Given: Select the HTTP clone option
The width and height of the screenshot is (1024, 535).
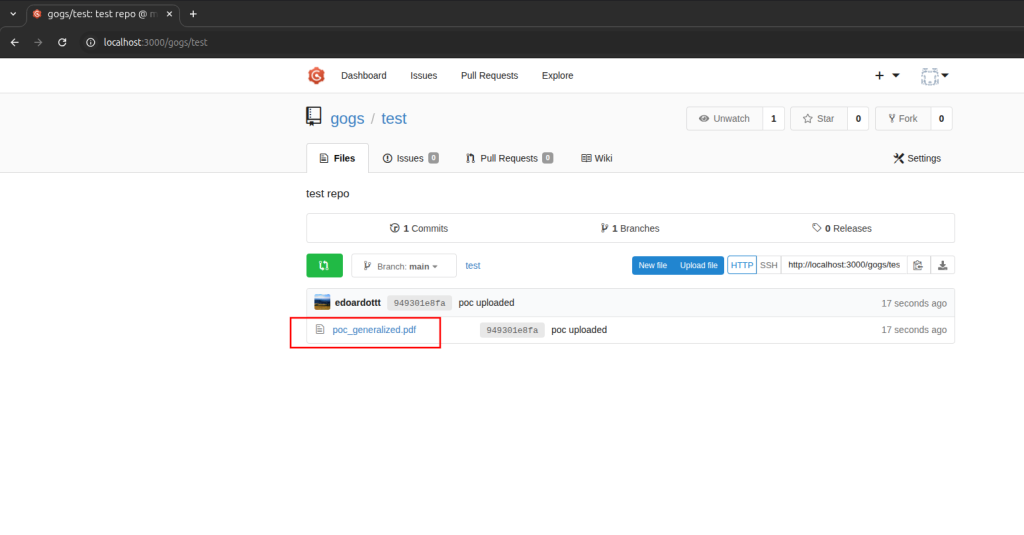Looking at the screenshot, I should point(742,265).
